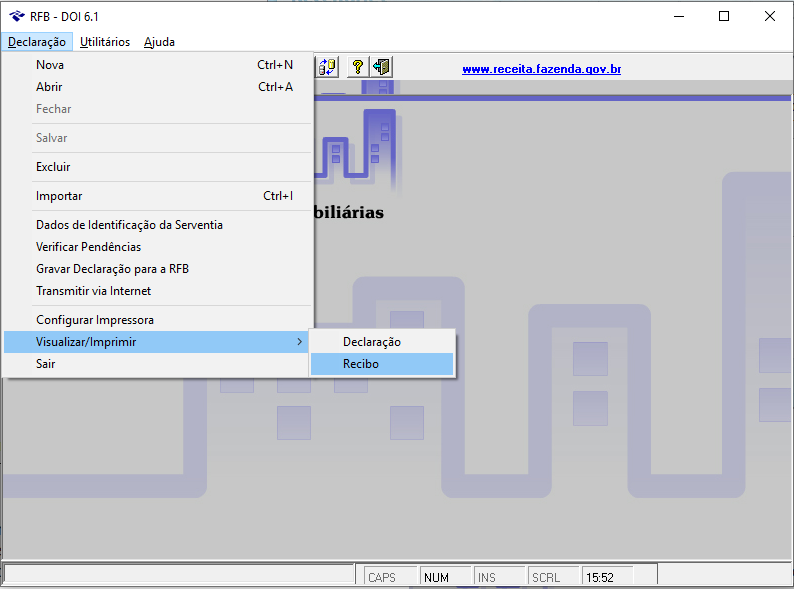Viewport: 794px width, 589px height.
Task: Open Configurar Impressora
Action: click(x=157, y=320)
